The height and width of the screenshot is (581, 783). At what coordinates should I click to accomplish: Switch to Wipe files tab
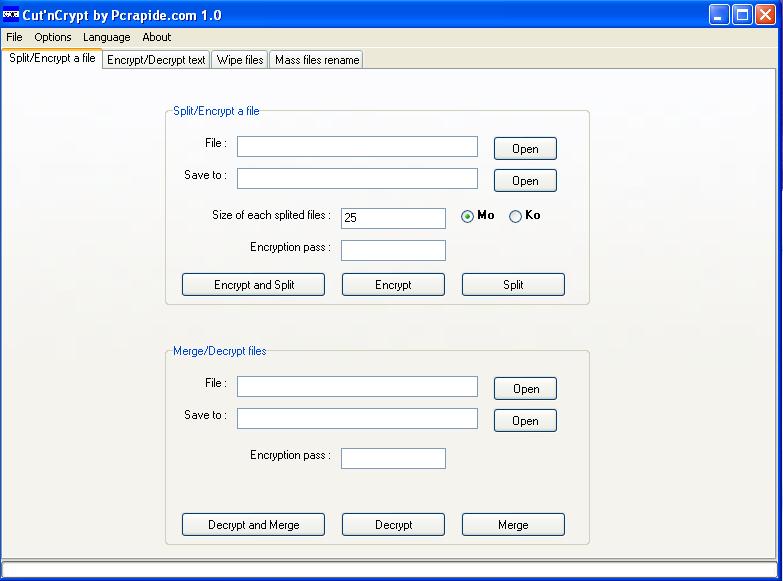click(x=240, y=60)
